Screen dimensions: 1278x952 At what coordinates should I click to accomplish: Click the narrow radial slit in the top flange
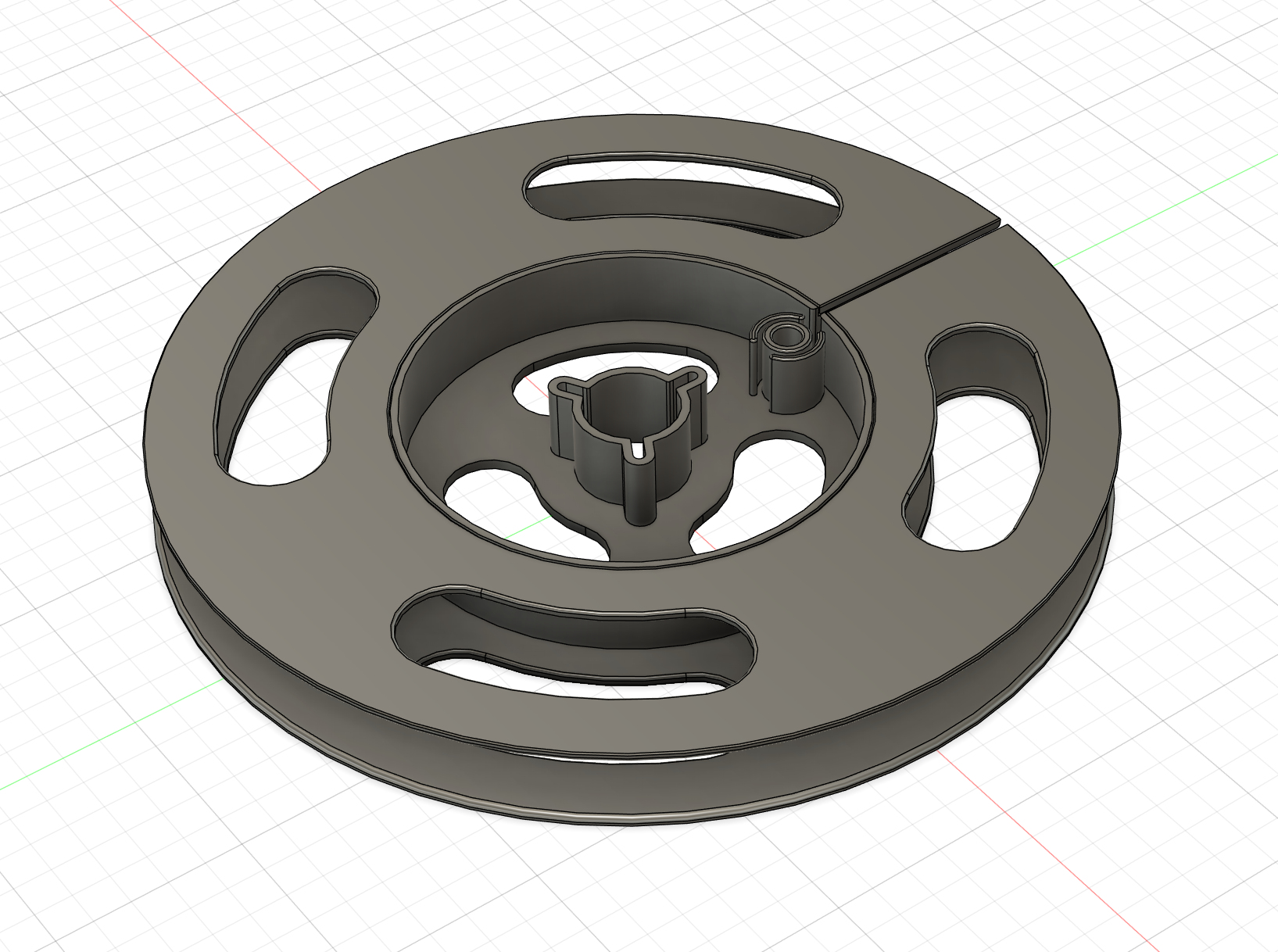912,268
